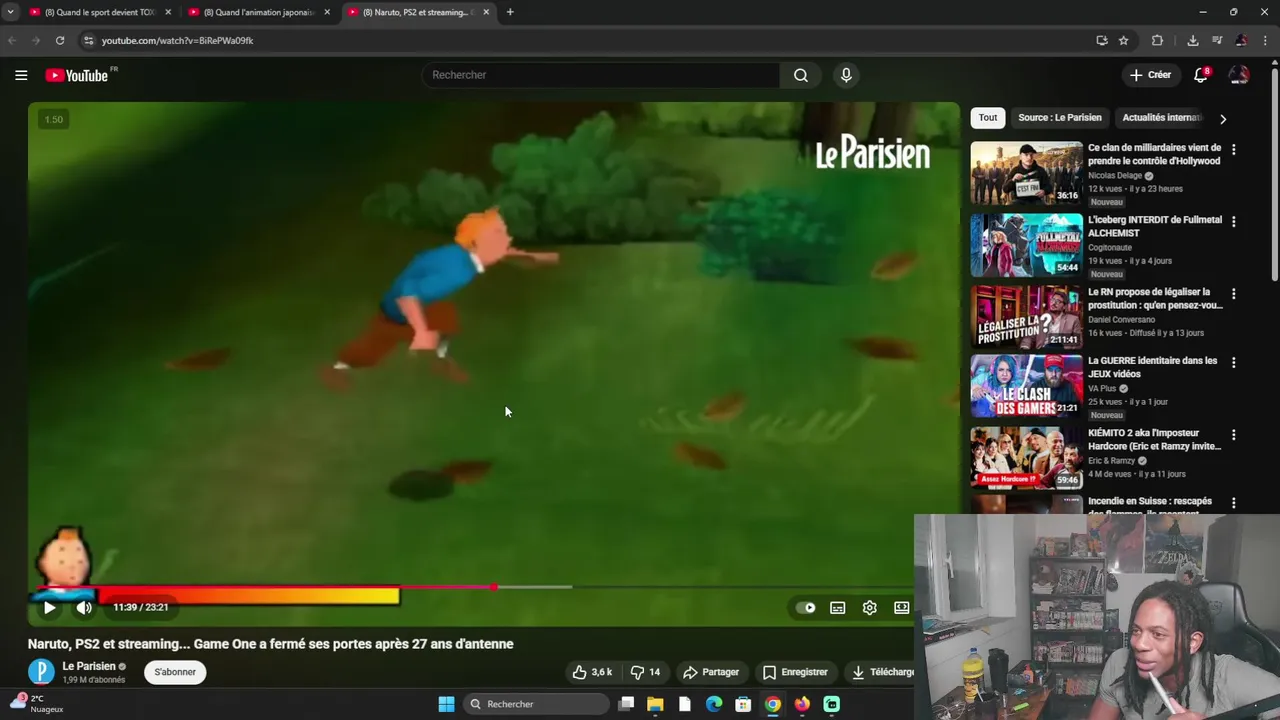Open Chrome downloads icon

click(x=1193, y=41)
